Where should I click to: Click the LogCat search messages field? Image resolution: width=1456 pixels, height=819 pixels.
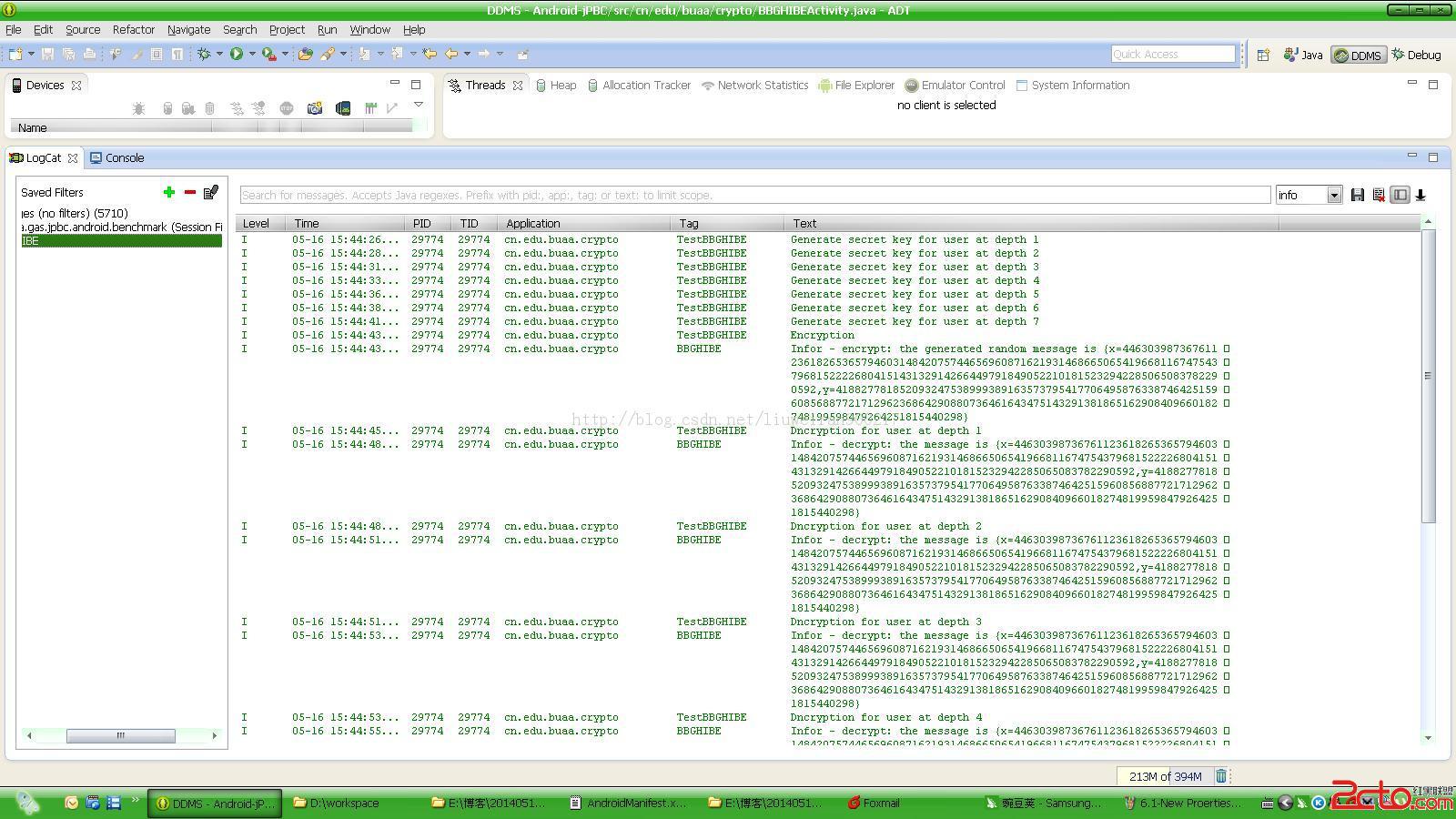pyautogui.click(x=754, y=195)
